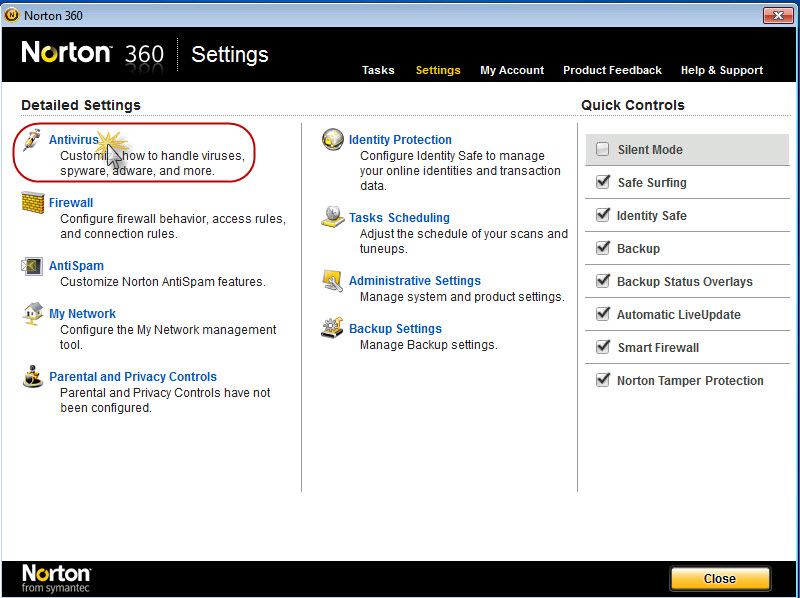Uncheck the Safe Surfing checkbox
The image size is (800, 598).
(603, 182)
